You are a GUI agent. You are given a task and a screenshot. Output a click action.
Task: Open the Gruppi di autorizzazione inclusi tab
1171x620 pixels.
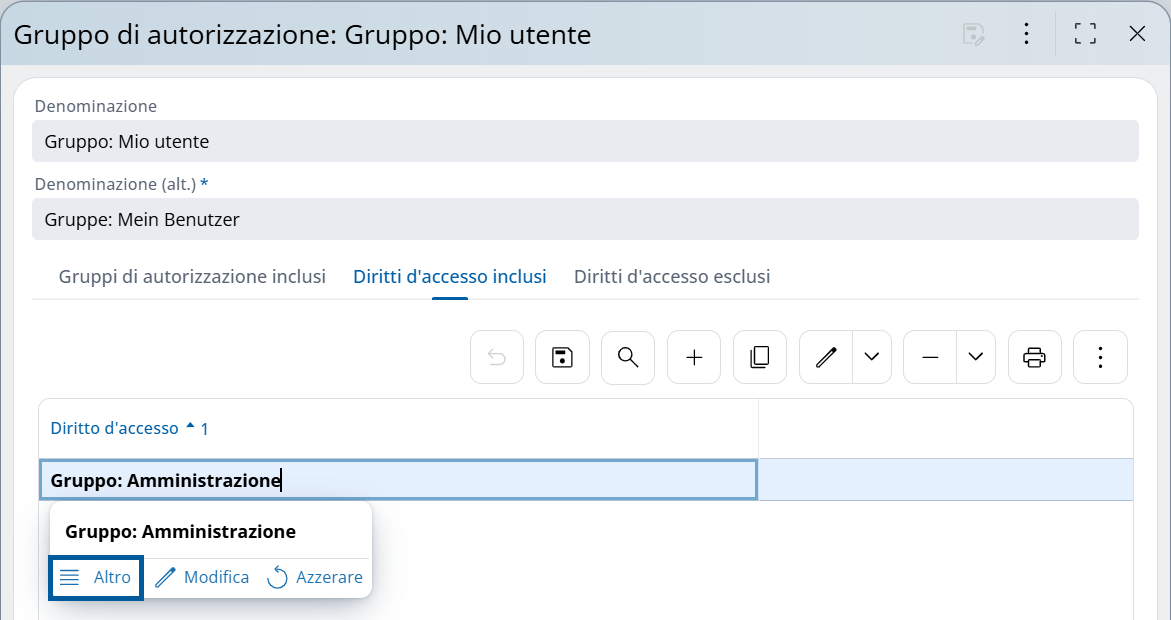point(190,277)
